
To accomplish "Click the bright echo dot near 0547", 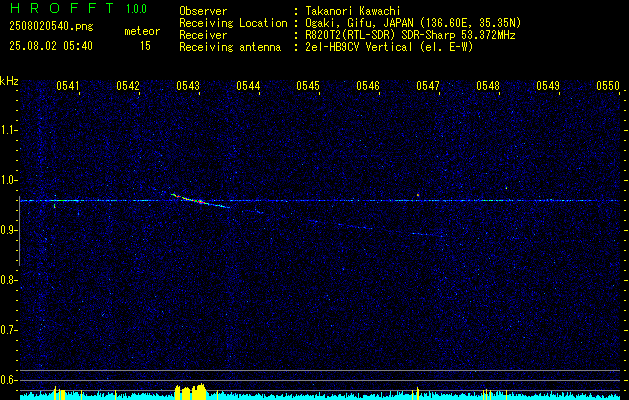I will [418, 195].
